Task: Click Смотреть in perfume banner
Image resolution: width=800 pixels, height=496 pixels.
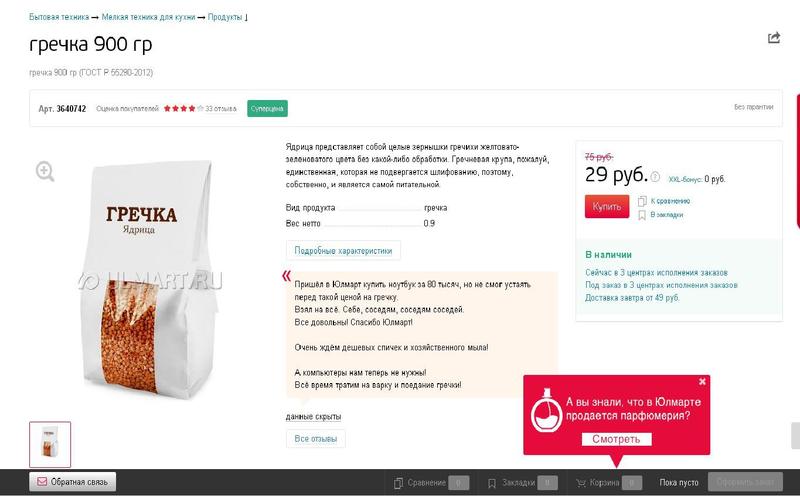Action: (616, 439)
